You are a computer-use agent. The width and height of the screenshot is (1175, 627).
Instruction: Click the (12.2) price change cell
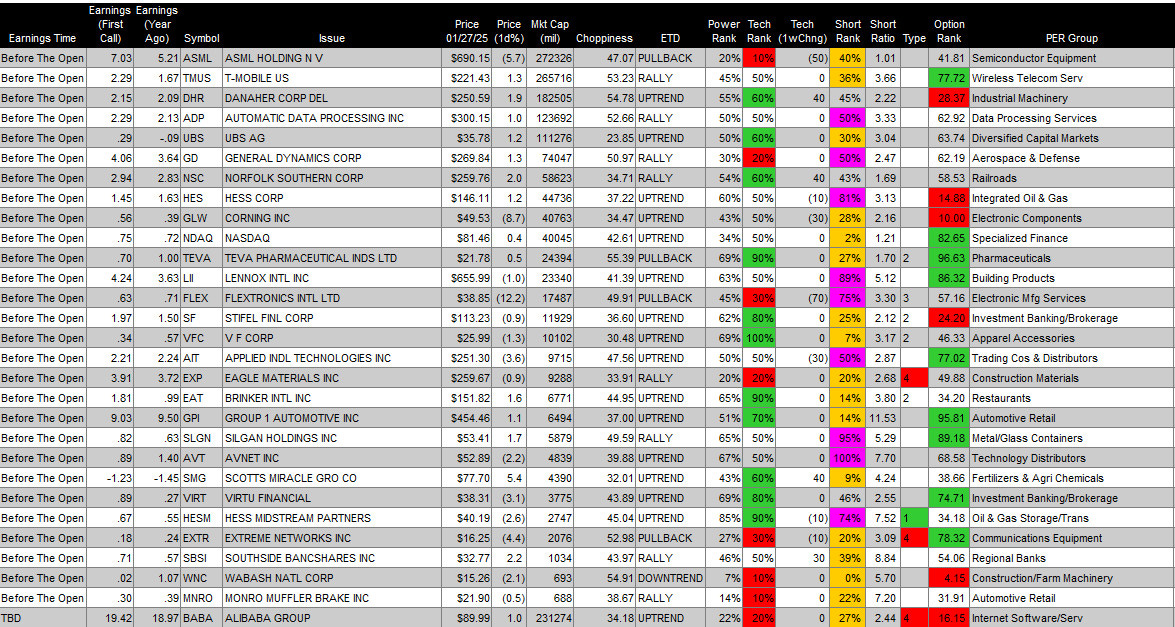coord(509,298)
